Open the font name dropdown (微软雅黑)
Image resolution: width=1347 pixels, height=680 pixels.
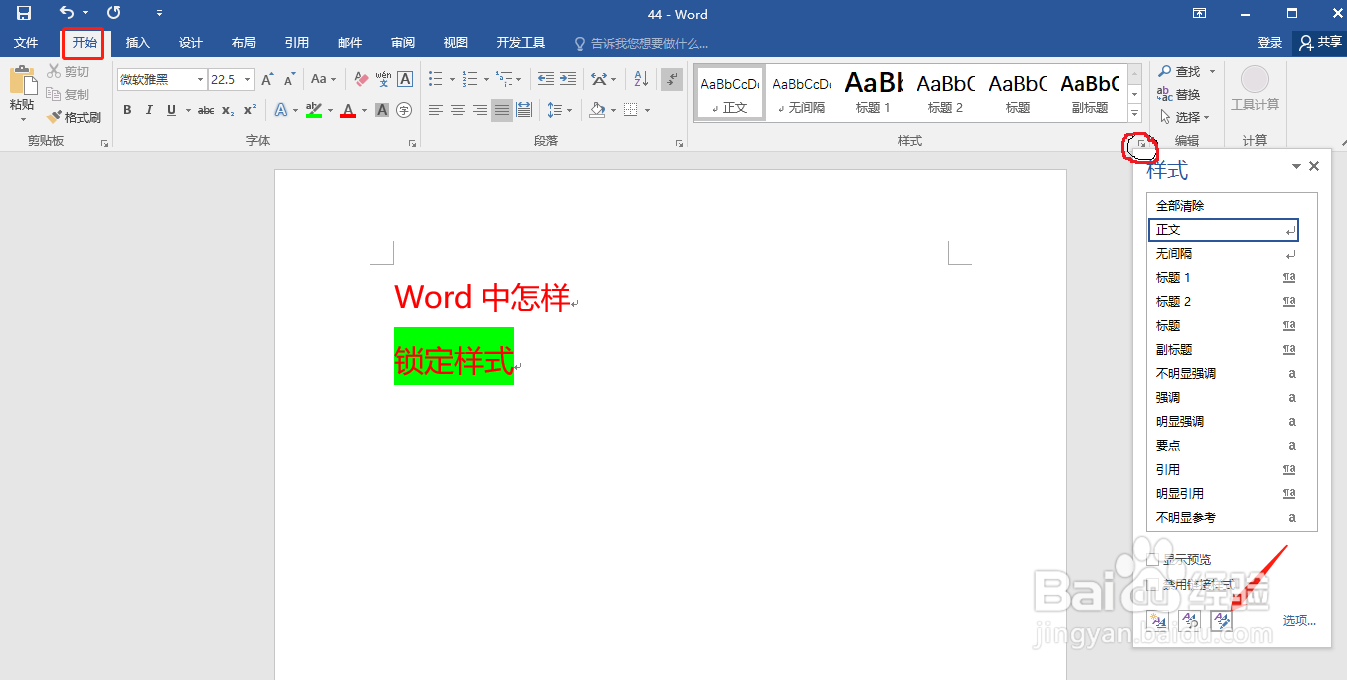201,79
